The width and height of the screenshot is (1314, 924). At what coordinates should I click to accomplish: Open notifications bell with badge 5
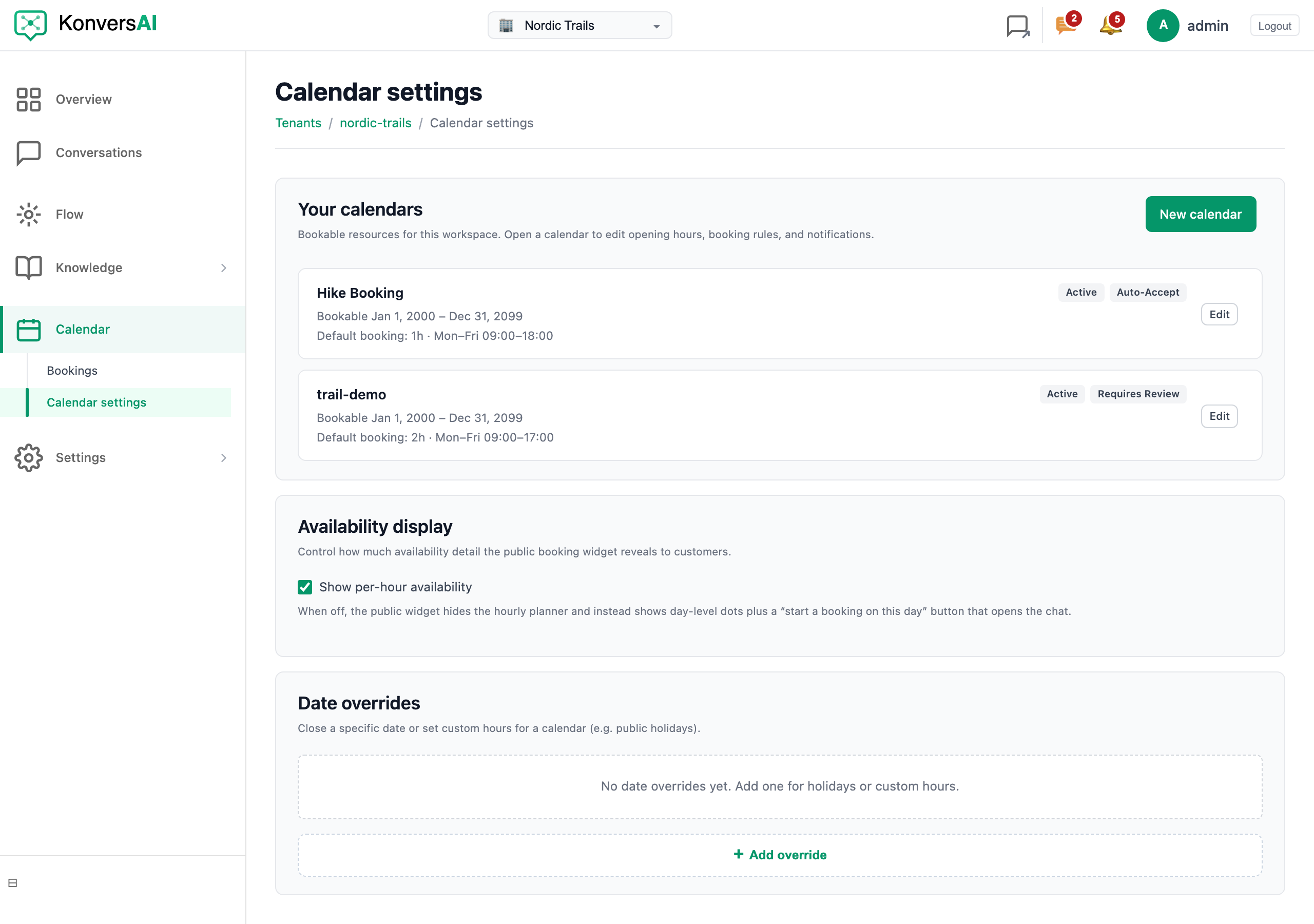tap(1111, 25)
